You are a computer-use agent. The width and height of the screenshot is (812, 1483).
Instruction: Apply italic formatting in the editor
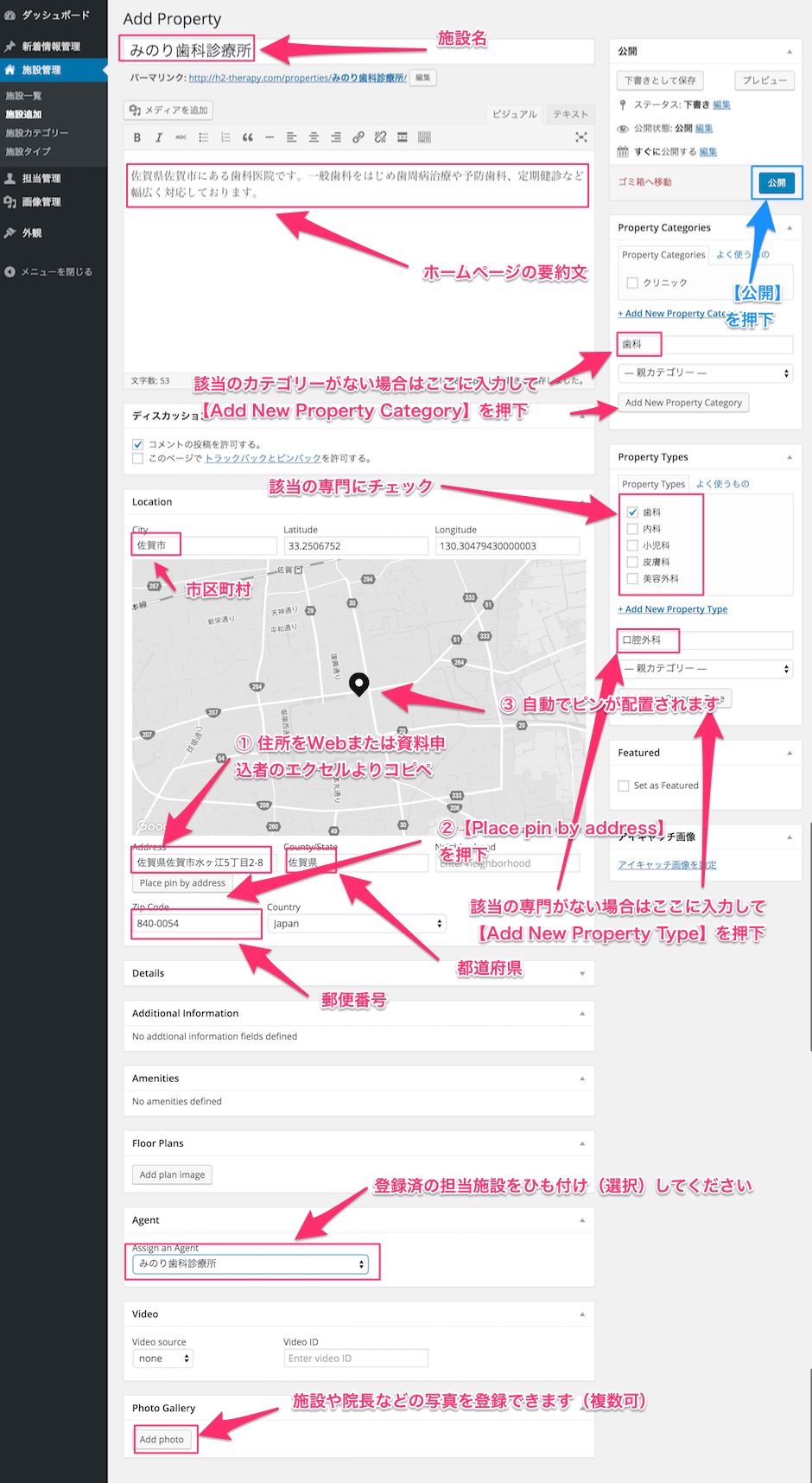pos(159,137)
